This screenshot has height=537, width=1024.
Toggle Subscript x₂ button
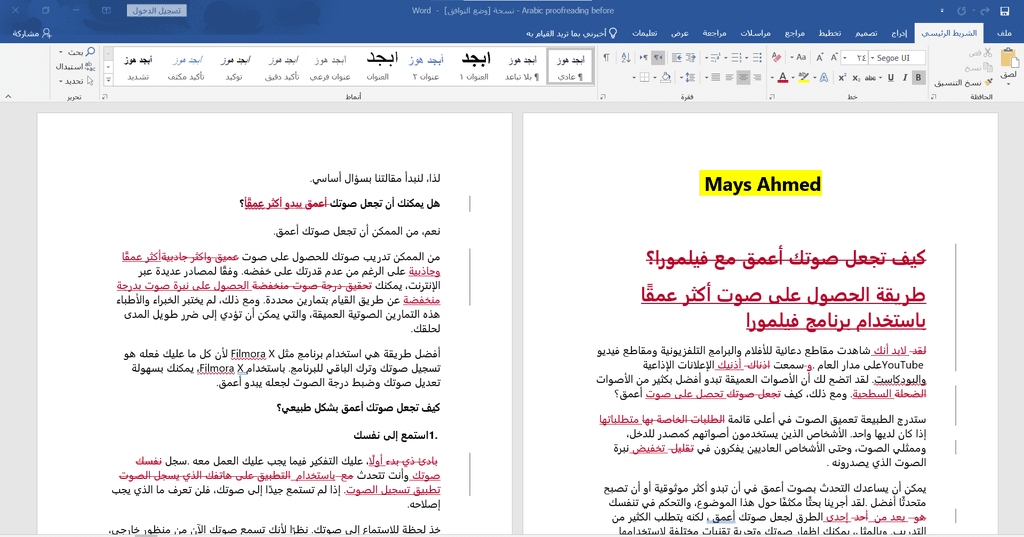click(x=856, y=78)
